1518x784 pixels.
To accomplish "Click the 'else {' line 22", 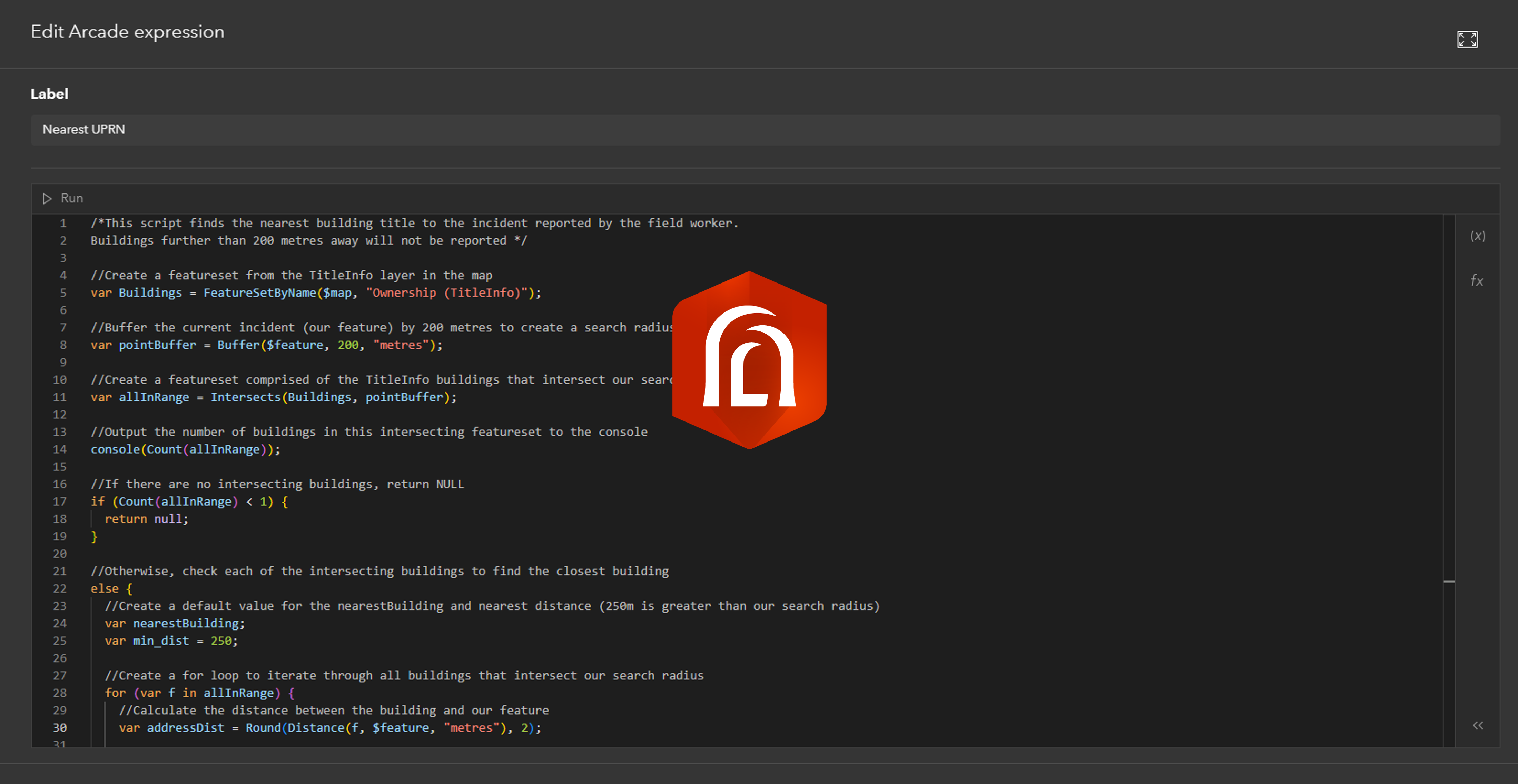I will (x=111, y=588).
